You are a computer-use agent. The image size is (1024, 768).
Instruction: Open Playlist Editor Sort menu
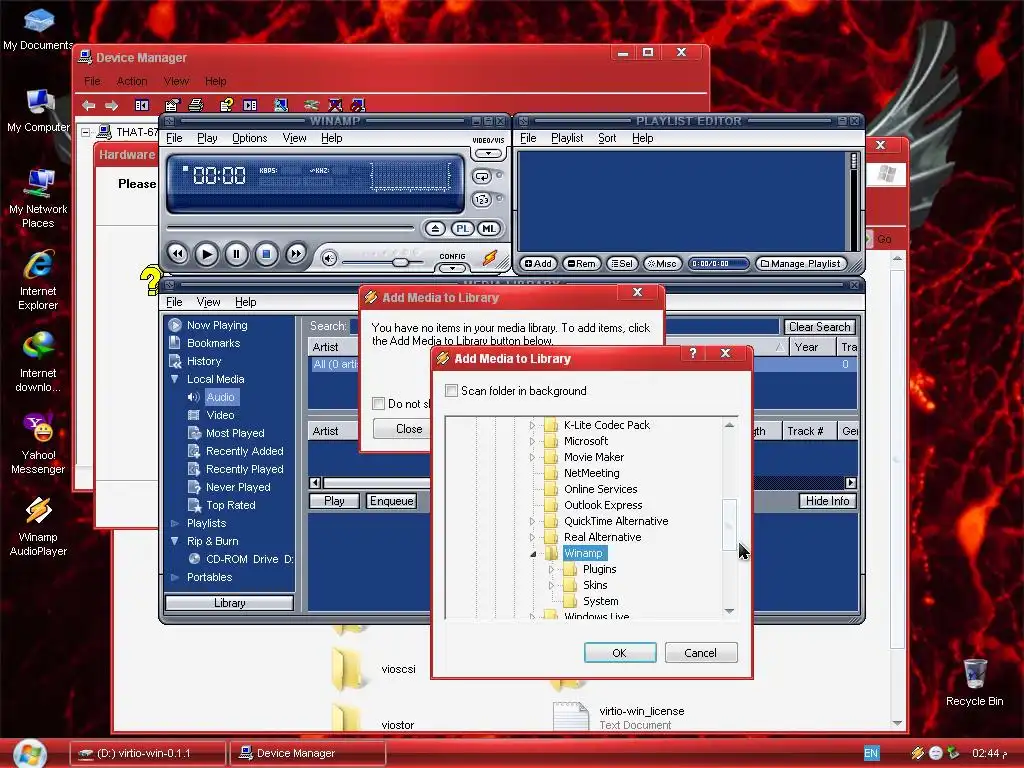(x=607, y=138)
